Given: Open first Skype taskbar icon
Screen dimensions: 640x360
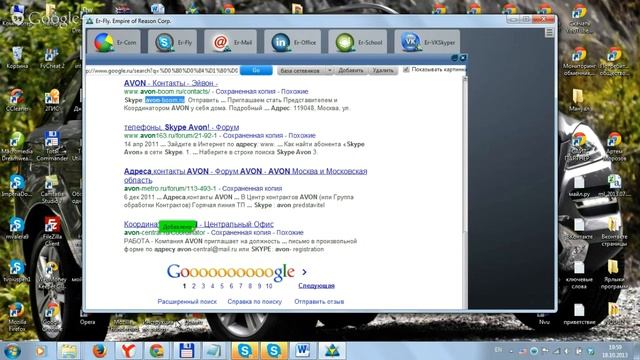Looking at the screenshot, I should (x=244, y=351).
